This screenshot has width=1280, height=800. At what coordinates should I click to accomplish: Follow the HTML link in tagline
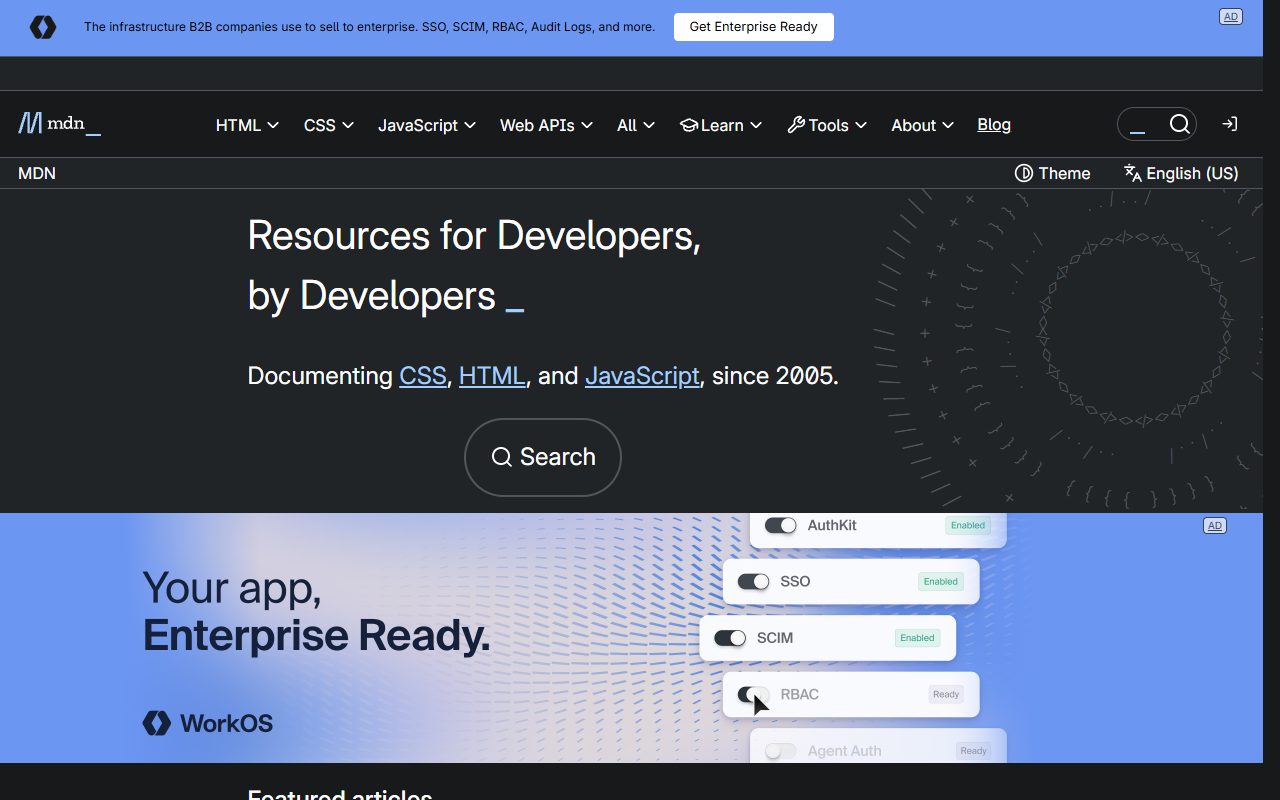coord(492,376)
